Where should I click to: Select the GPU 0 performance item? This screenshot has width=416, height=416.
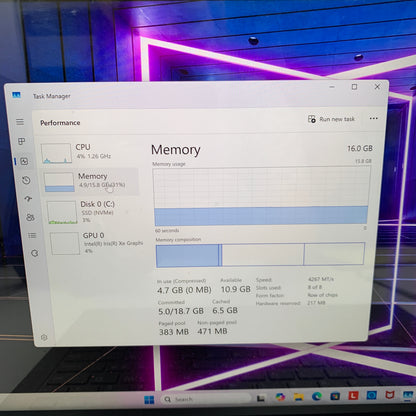point(97,243)
